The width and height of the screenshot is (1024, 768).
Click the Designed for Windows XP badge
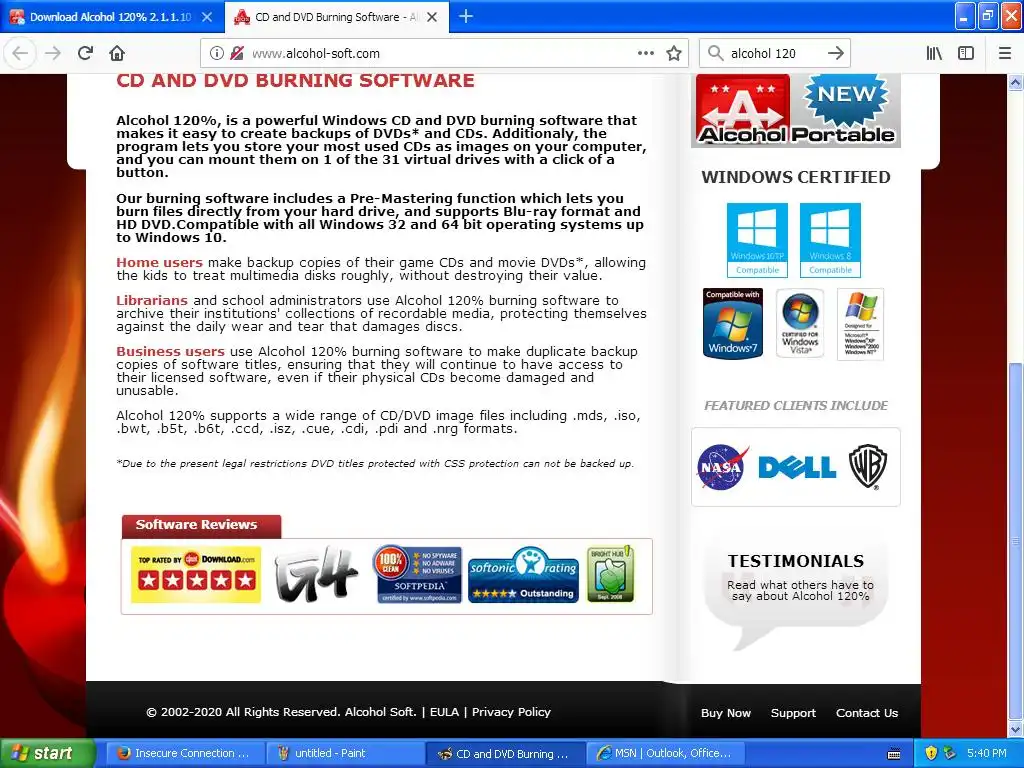click(x=861, y=324)
